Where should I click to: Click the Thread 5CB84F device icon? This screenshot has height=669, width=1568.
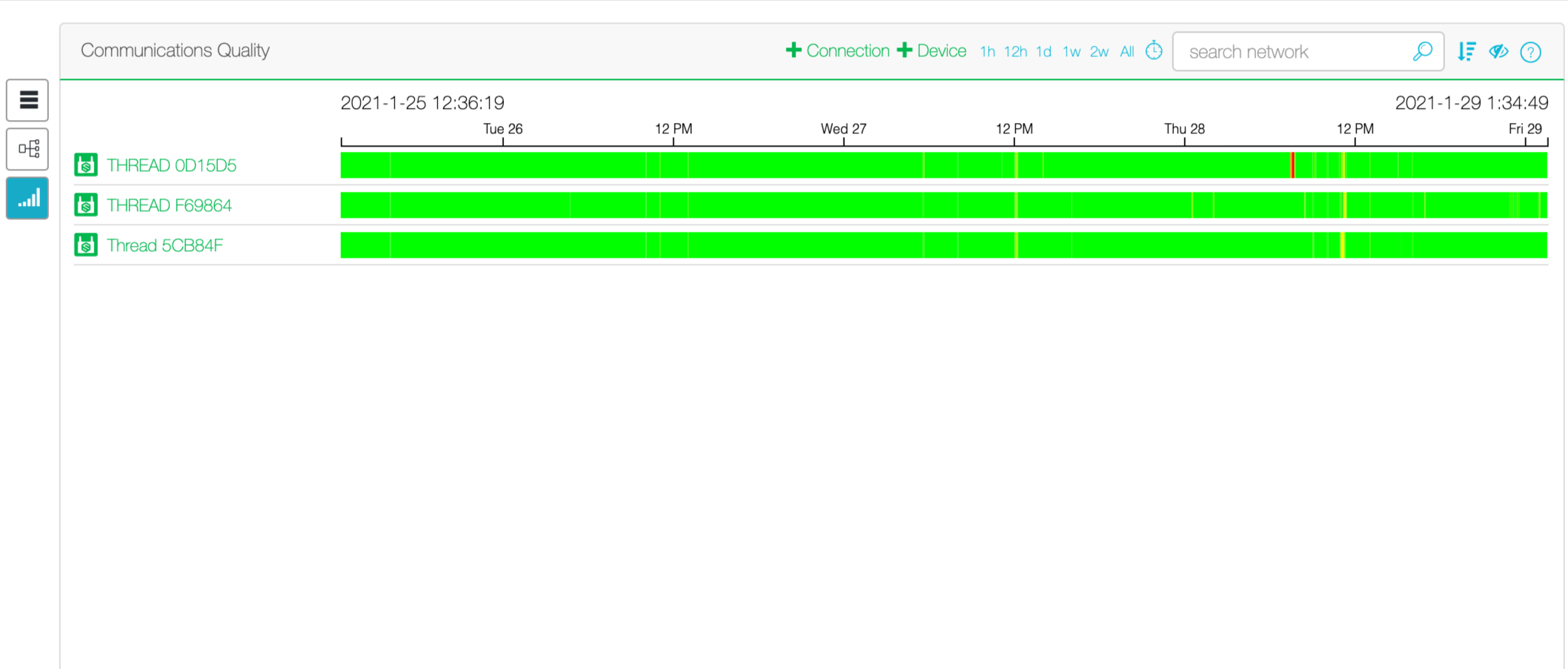(86, 244)
